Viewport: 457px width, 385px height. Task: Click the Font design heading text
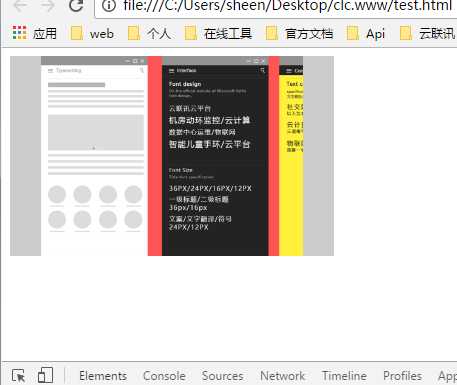[x=185, y=84]
